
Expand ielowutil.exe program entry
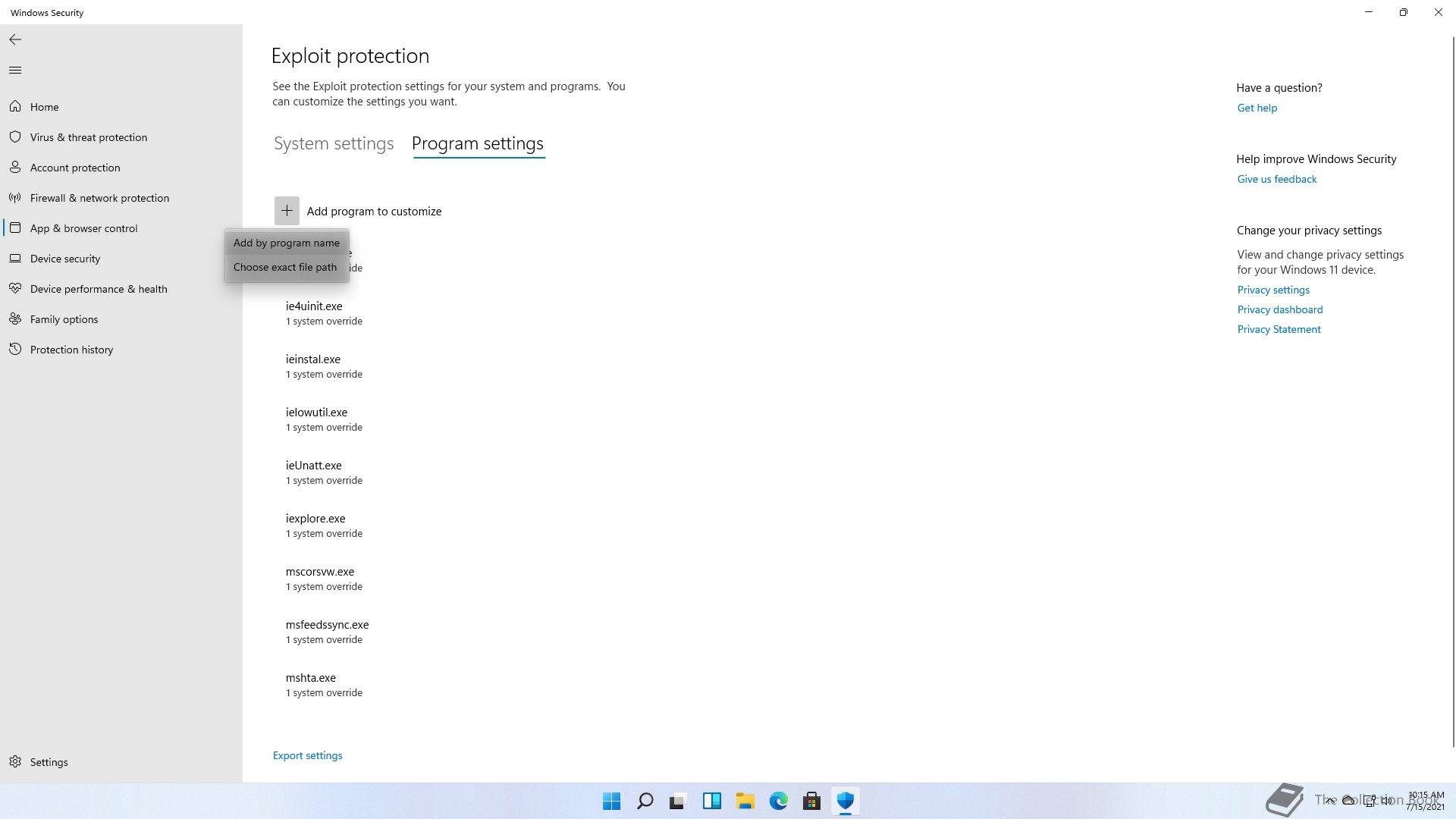[324, 419]
